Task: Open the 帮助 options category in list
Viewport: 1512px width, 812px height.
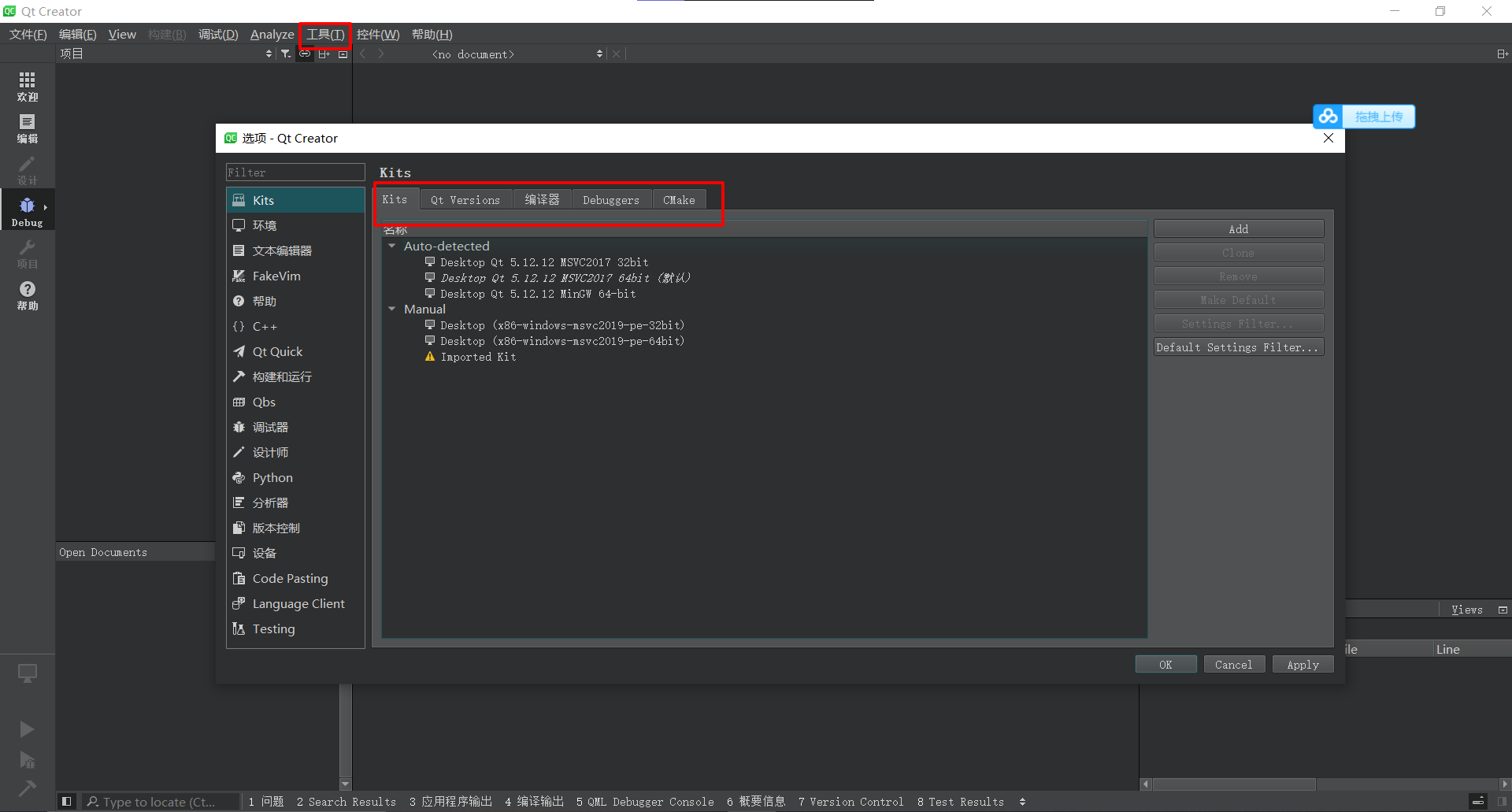Action: [295, 301]
